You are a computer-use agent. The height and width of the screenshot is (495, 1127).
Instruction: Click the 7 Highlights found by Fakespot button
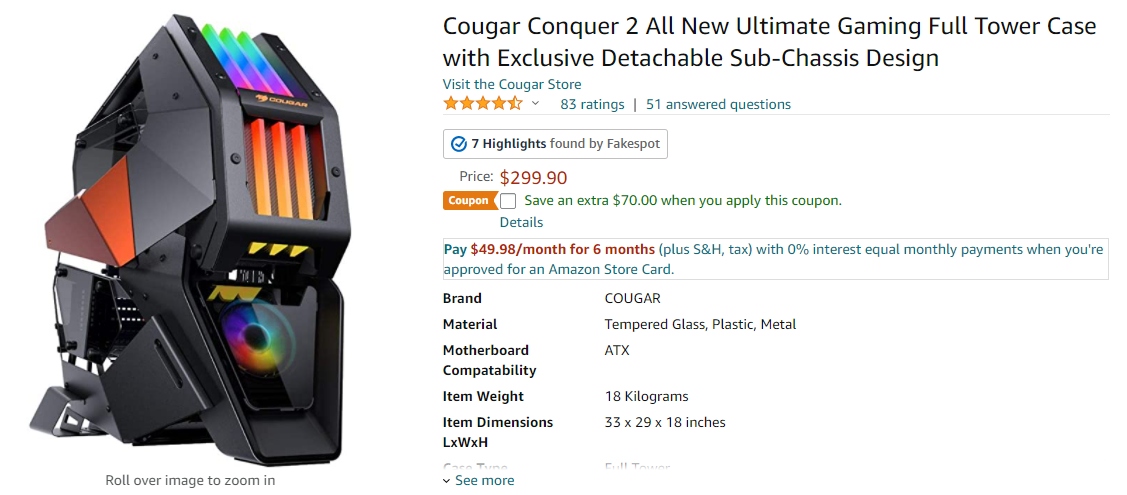[x=556, y=144]
